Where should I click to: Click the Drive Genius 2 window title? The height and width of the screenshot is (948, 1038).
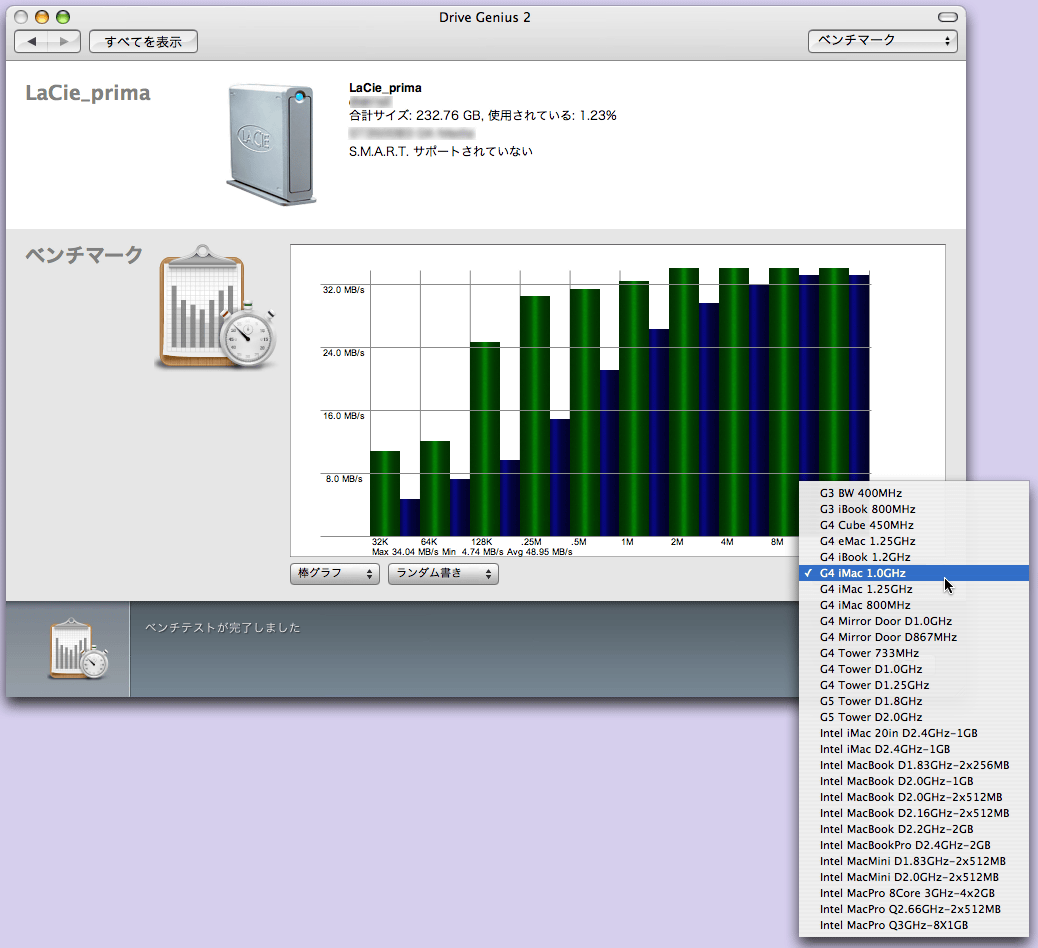click(485, 17)
